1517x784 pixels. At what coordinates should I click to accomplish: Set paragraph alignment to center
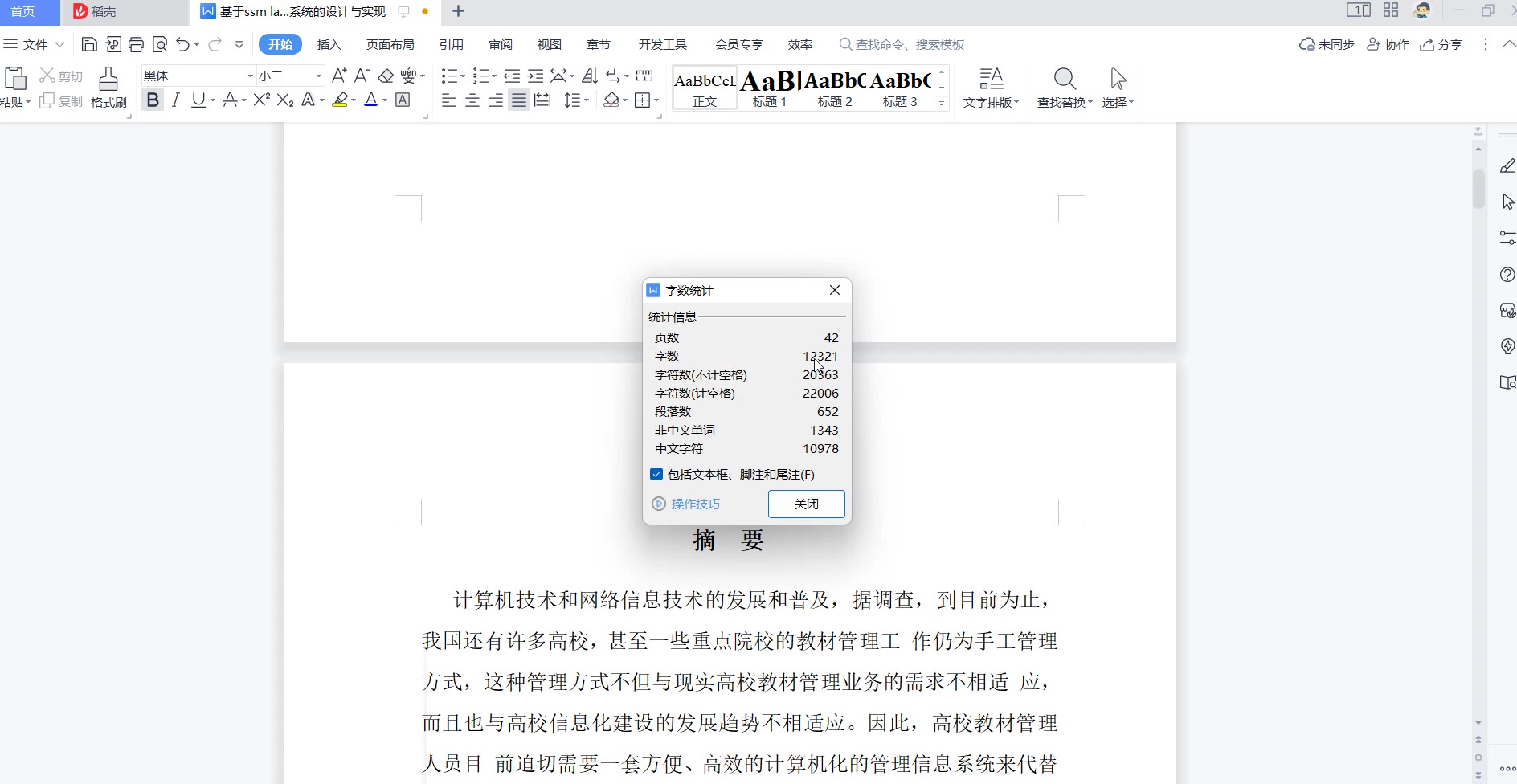472,100
